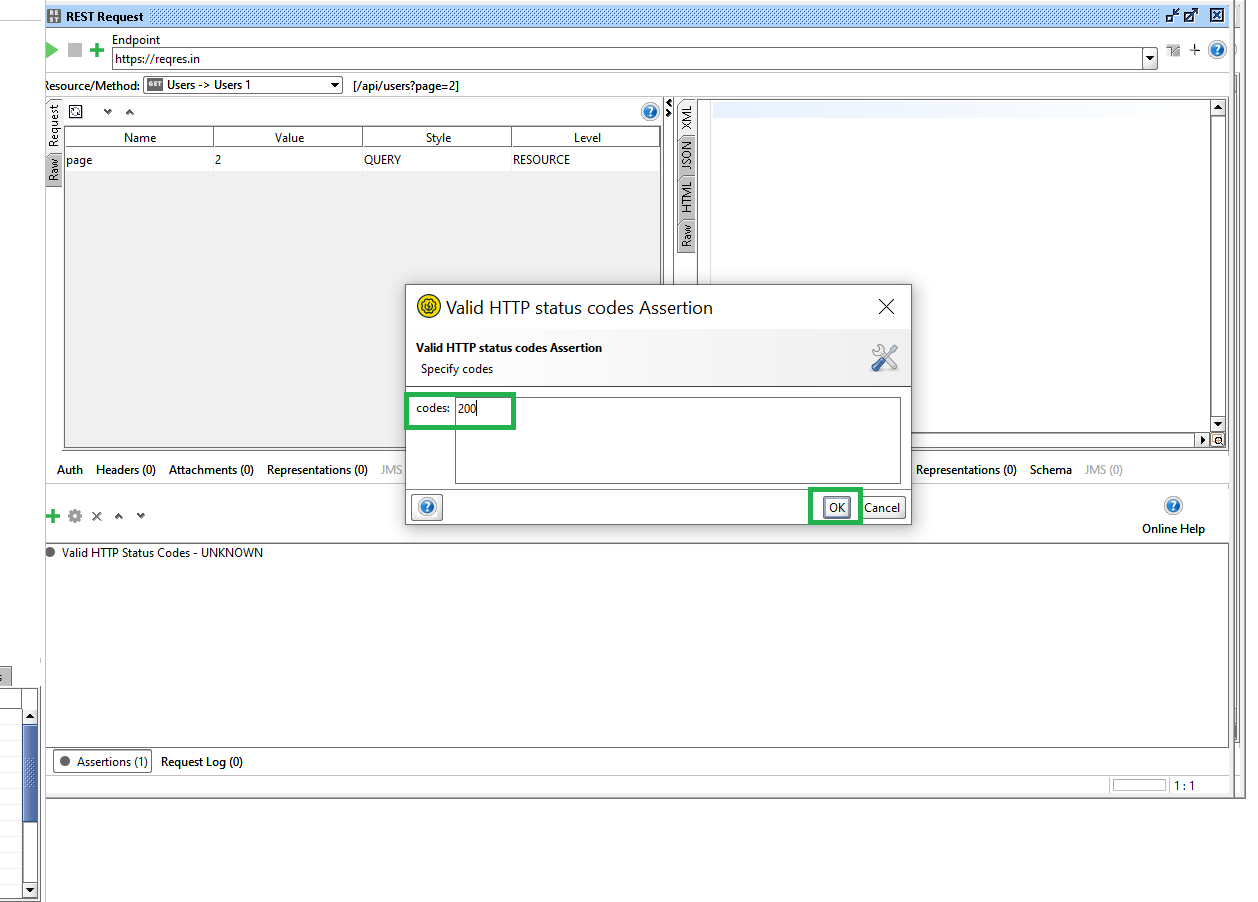Open the Online Help icon

tap(1173, 506)
